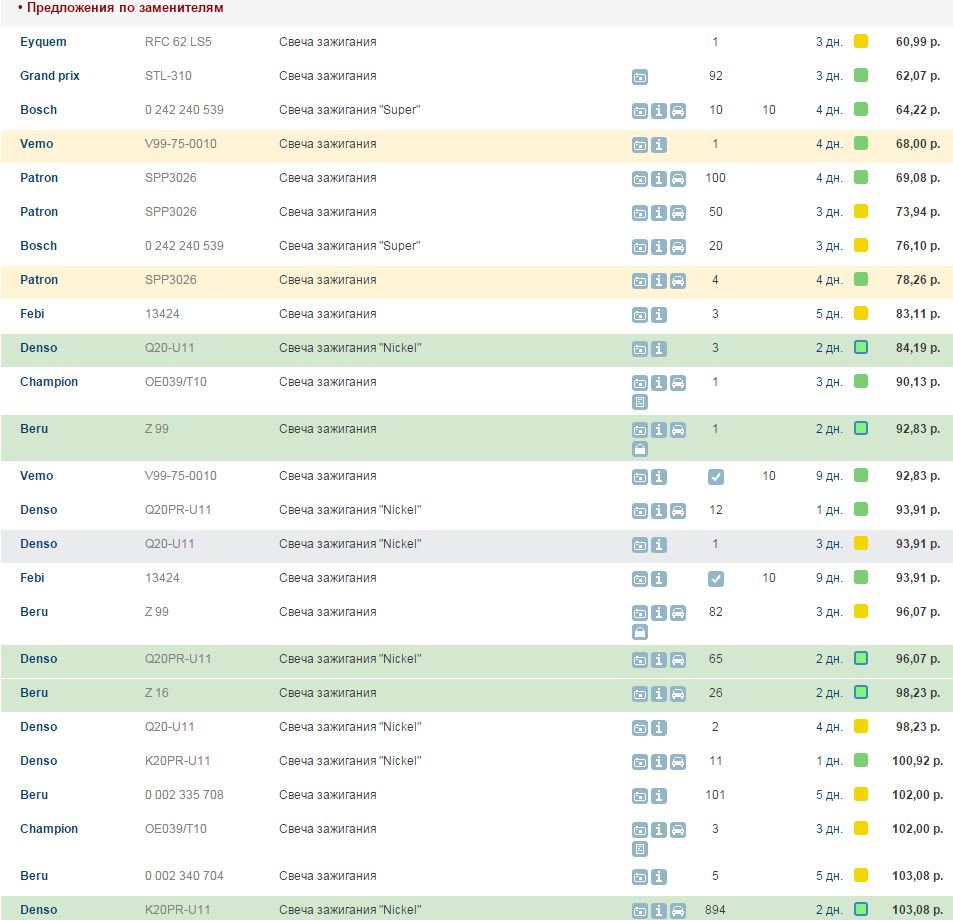The height and width of the screenshot is (920, 953).
Task: Click "Свеча зажигания" description in Eyquem row
Action: coord(328,42)
